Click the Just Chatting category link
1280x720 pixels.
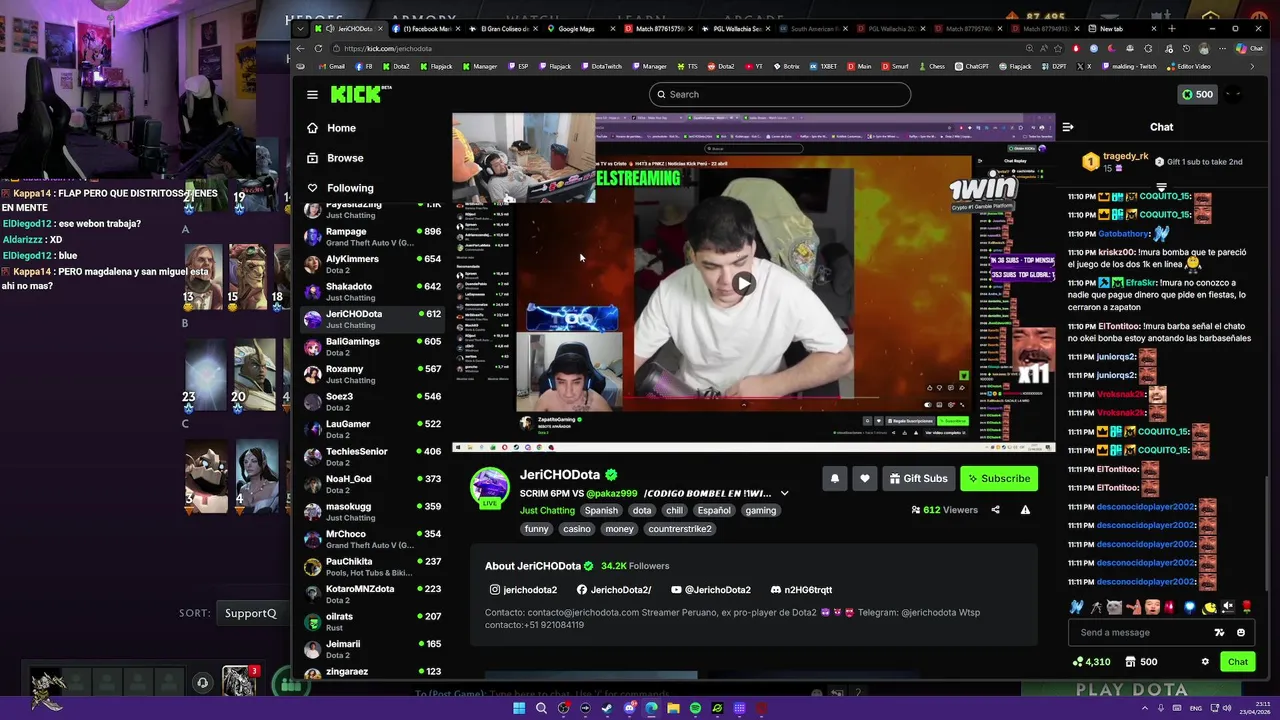pos(547,510)
